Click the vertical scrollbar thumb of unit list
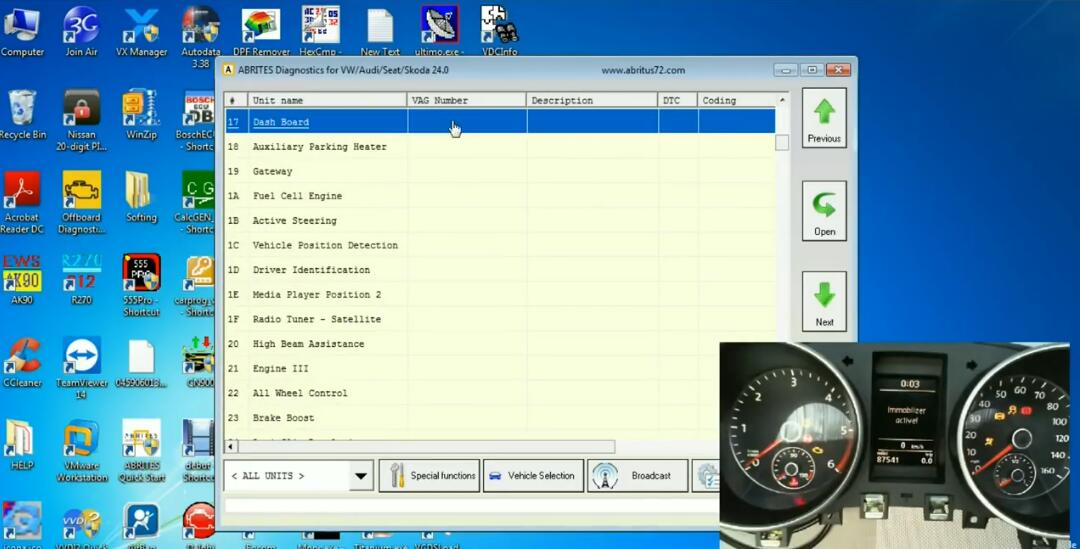Screen dimensions: 1080x549 782,142
